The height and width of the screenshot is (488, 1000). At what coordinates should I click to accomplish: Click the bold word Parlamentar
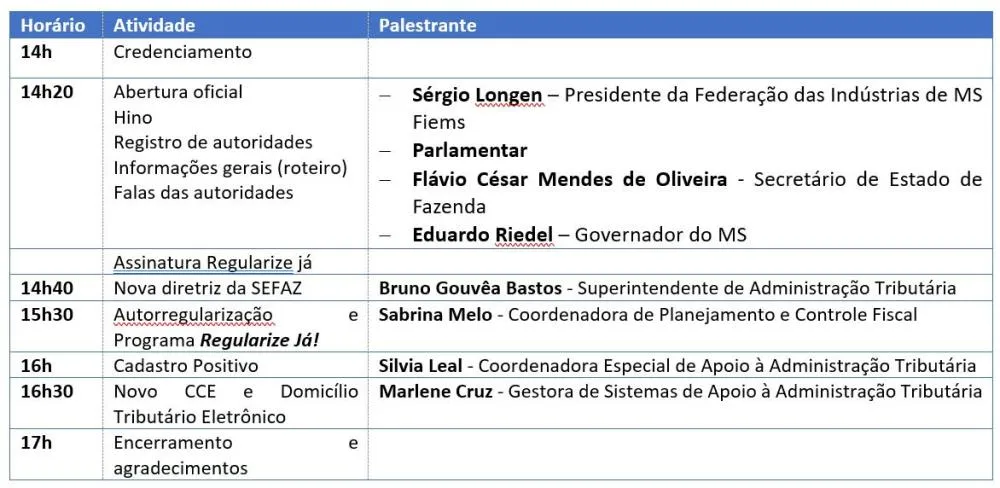469,150
